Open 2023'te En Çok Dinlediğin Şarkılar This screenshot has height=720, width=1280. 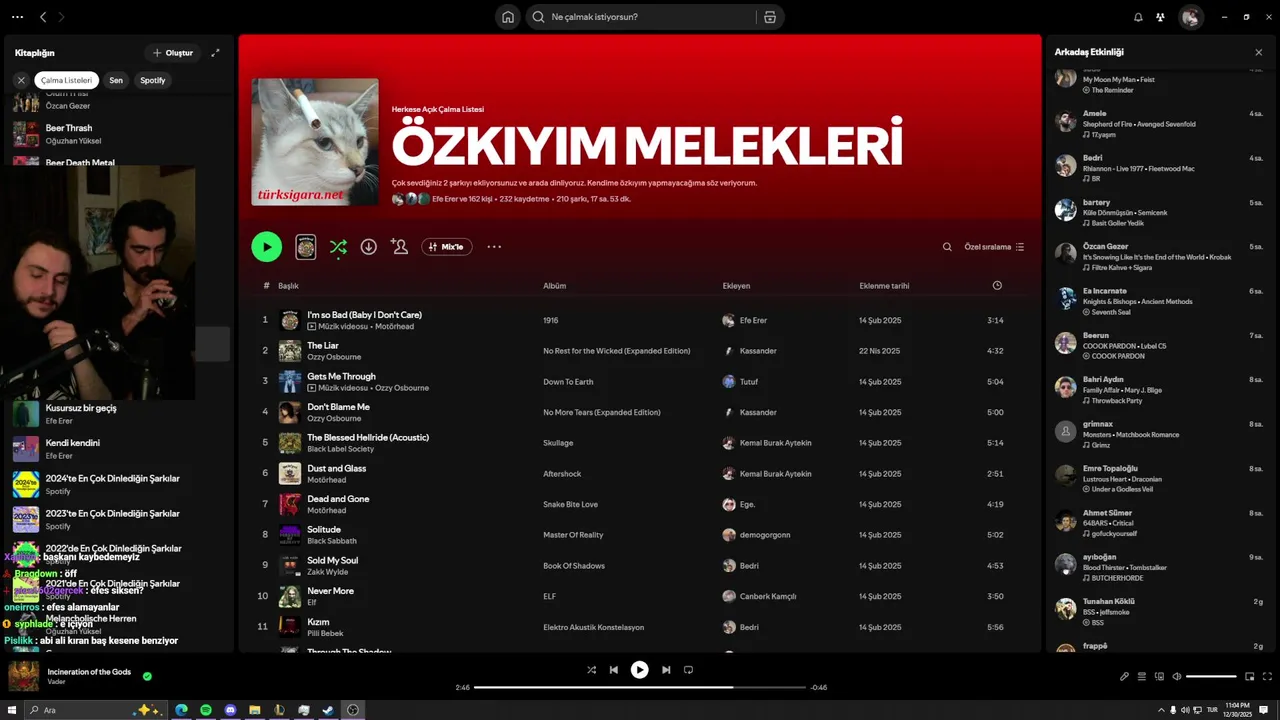click(x=120, y=519)
